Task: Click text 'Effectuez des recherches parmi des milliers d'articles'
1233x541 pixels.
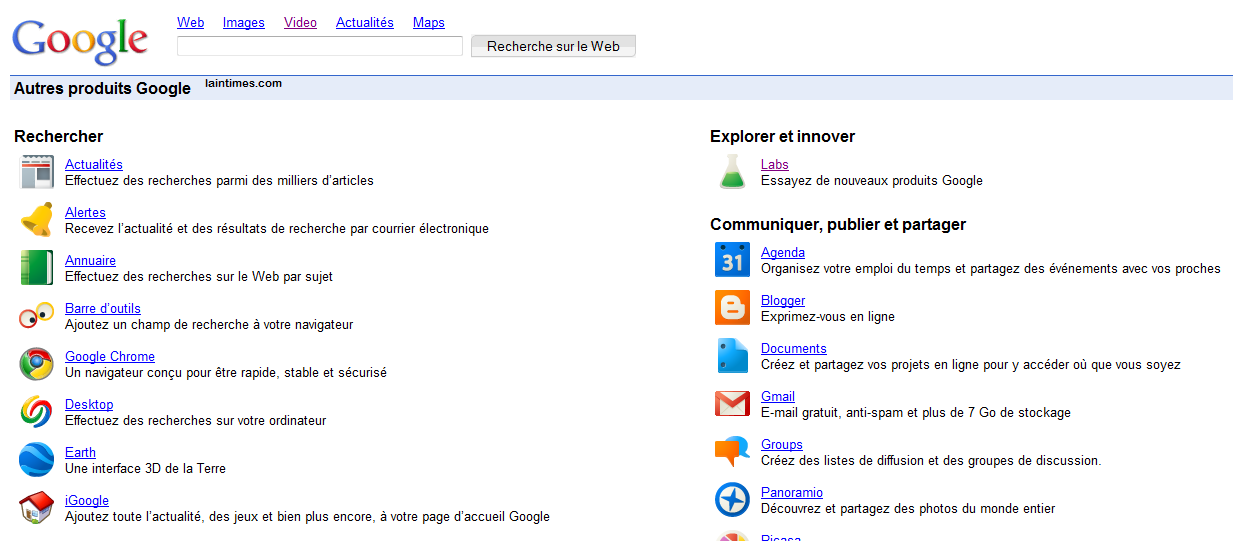Action: tap(219, 180)
